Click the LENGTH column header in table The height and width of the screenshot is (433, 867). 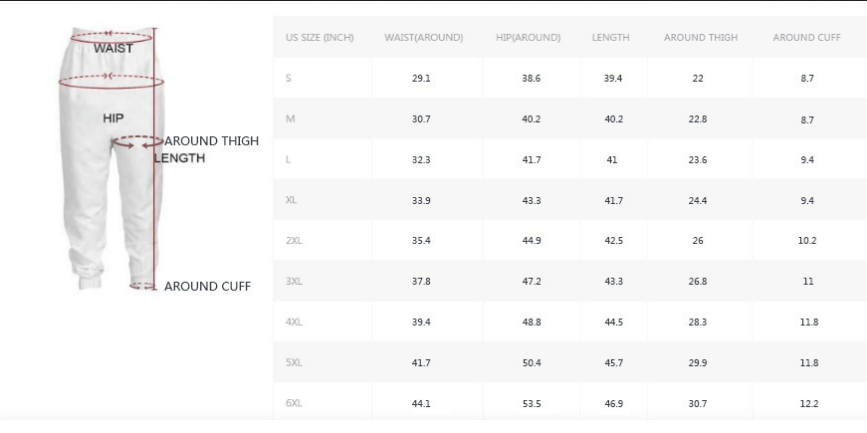(610, 37)
